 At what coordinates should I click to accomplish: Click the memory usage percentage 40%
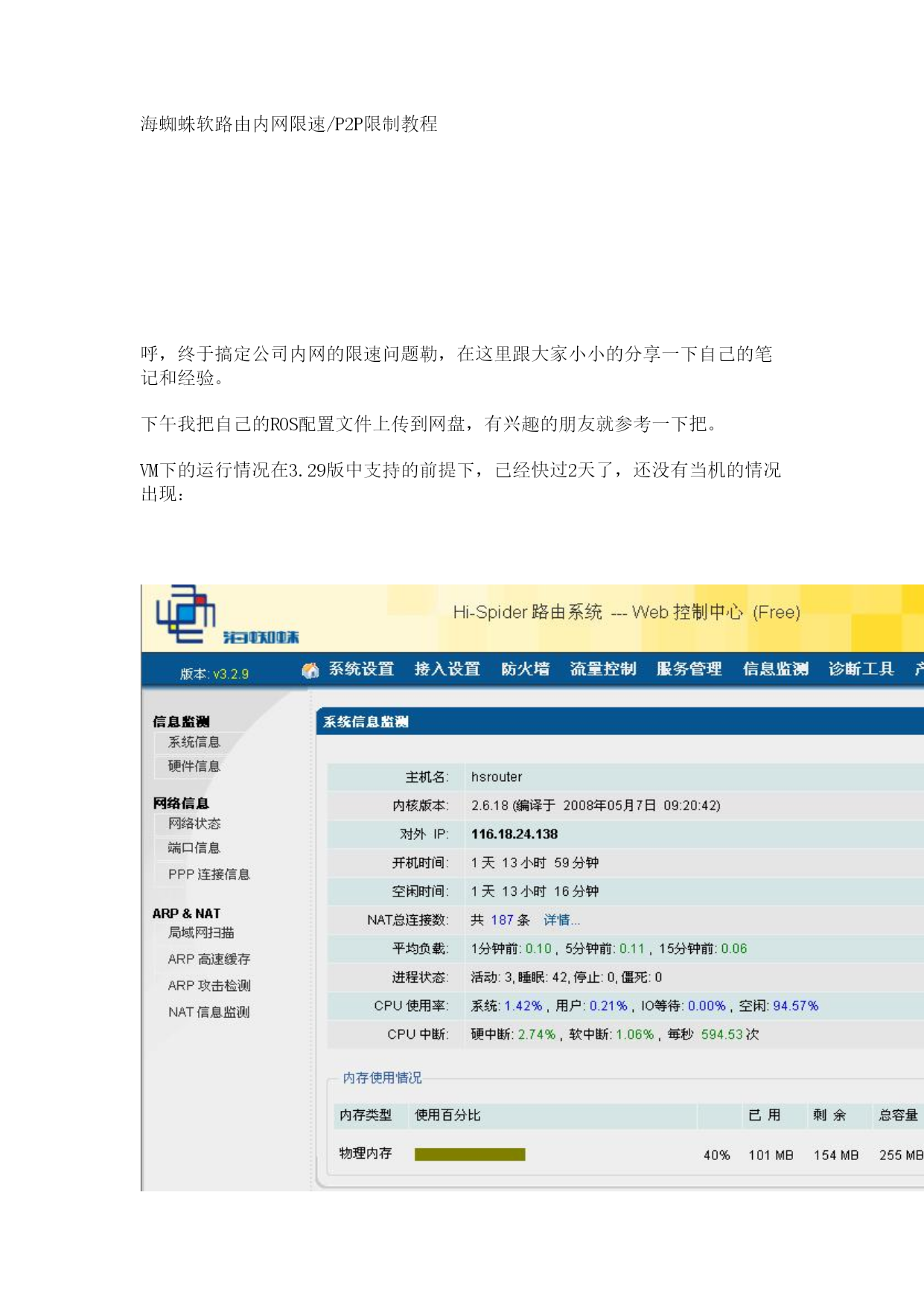click(716, 1156)
